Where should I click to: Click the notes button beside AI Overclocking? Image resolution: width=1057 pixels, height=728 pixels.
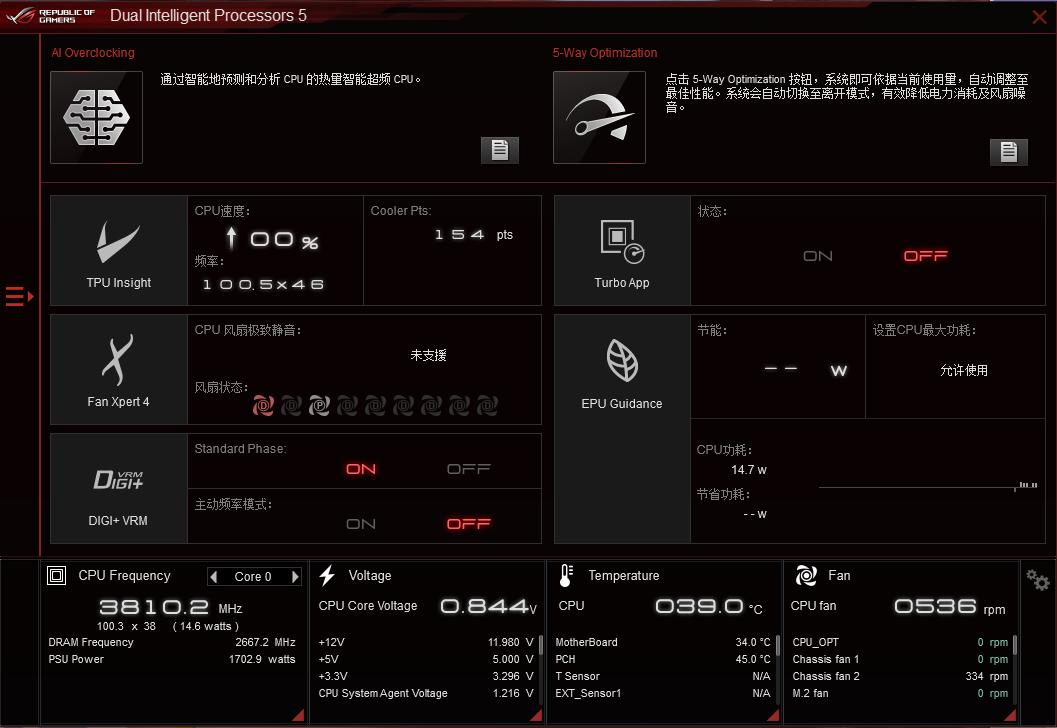click(x=499, y=150)
